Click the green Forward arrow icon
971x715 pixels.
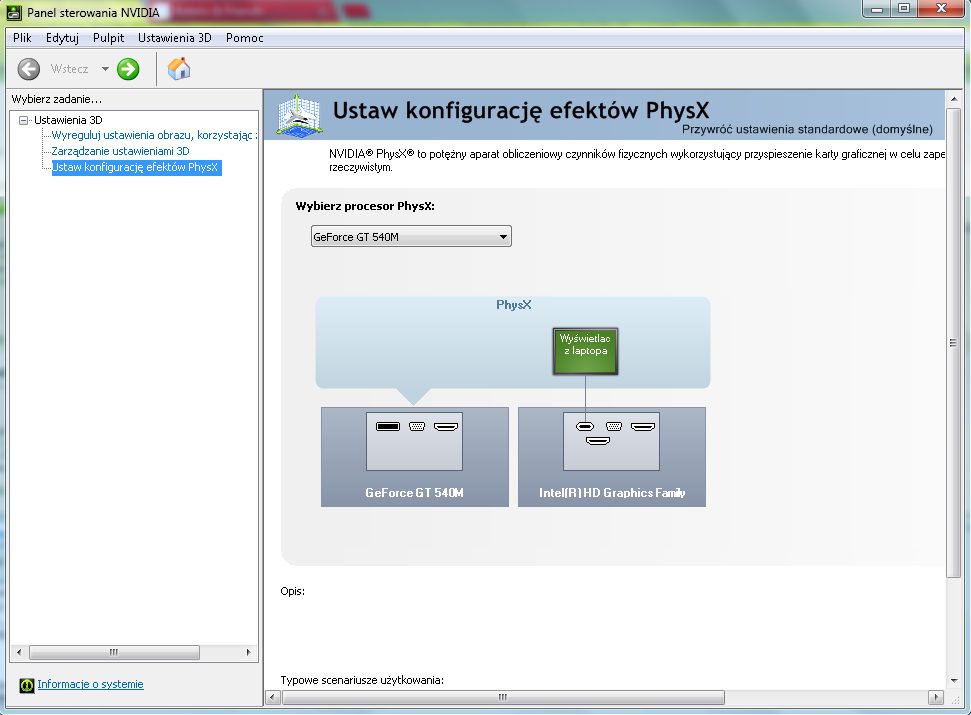pos(128,69)
